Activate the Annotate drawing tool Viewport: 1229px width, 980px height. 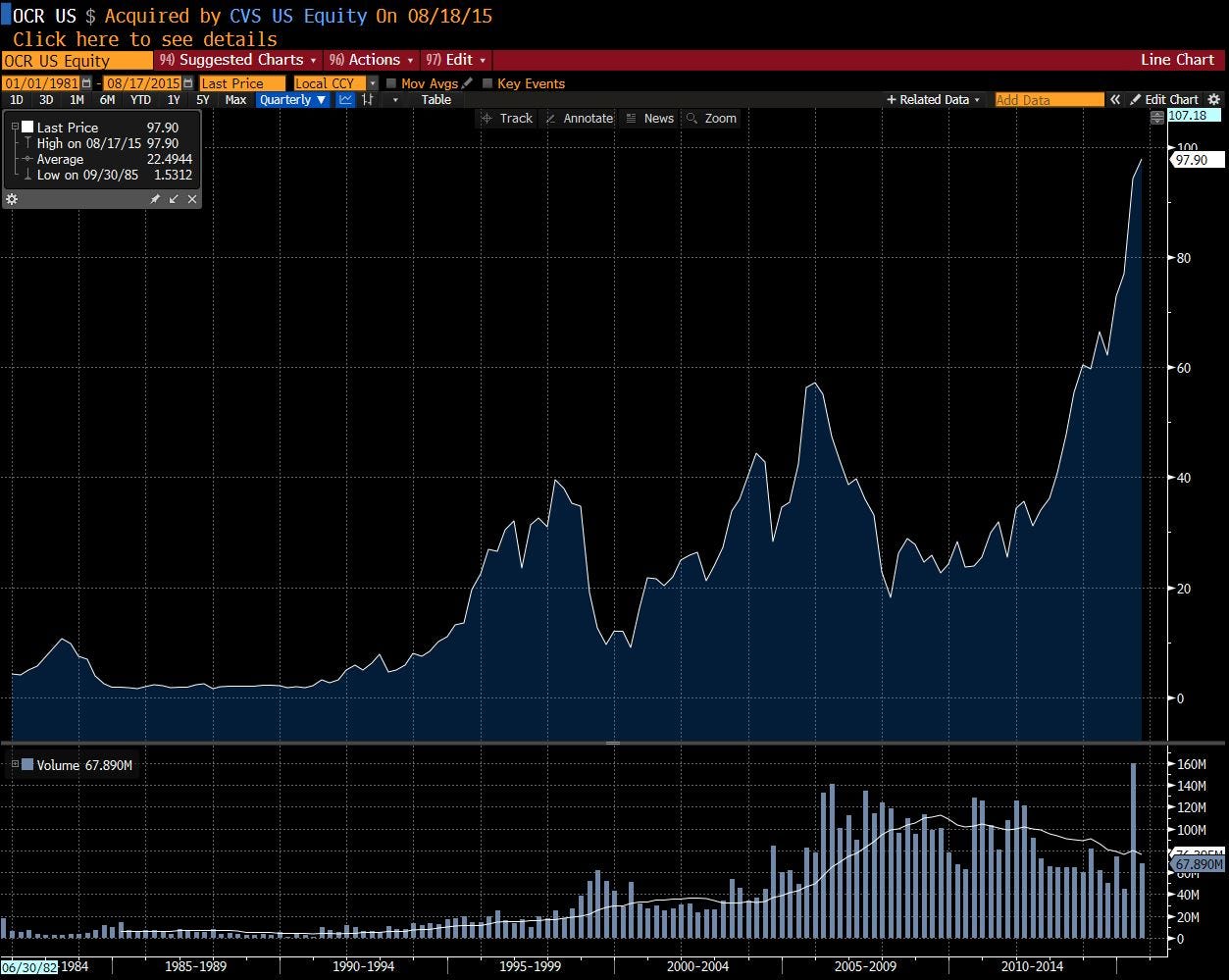pos(579,118)
